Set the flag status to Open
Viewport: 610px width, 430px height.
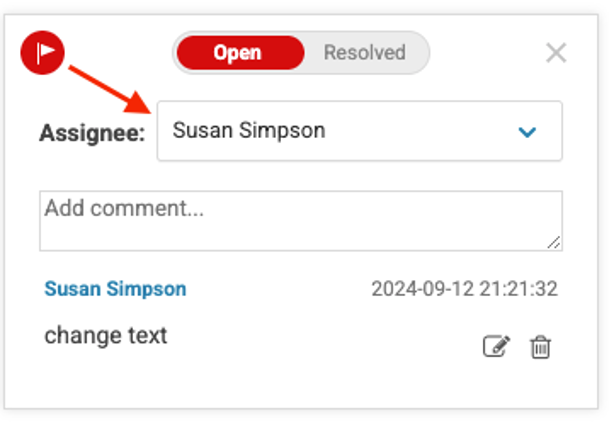click(238, 53)
